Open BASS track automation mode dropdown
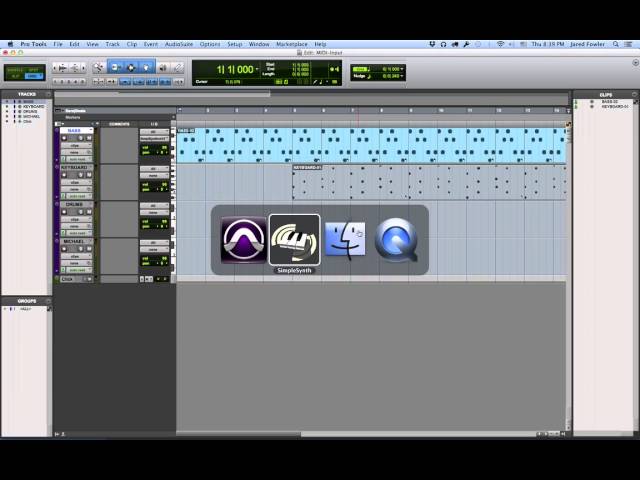Screen dimensions: 640x480 (80, 159)
